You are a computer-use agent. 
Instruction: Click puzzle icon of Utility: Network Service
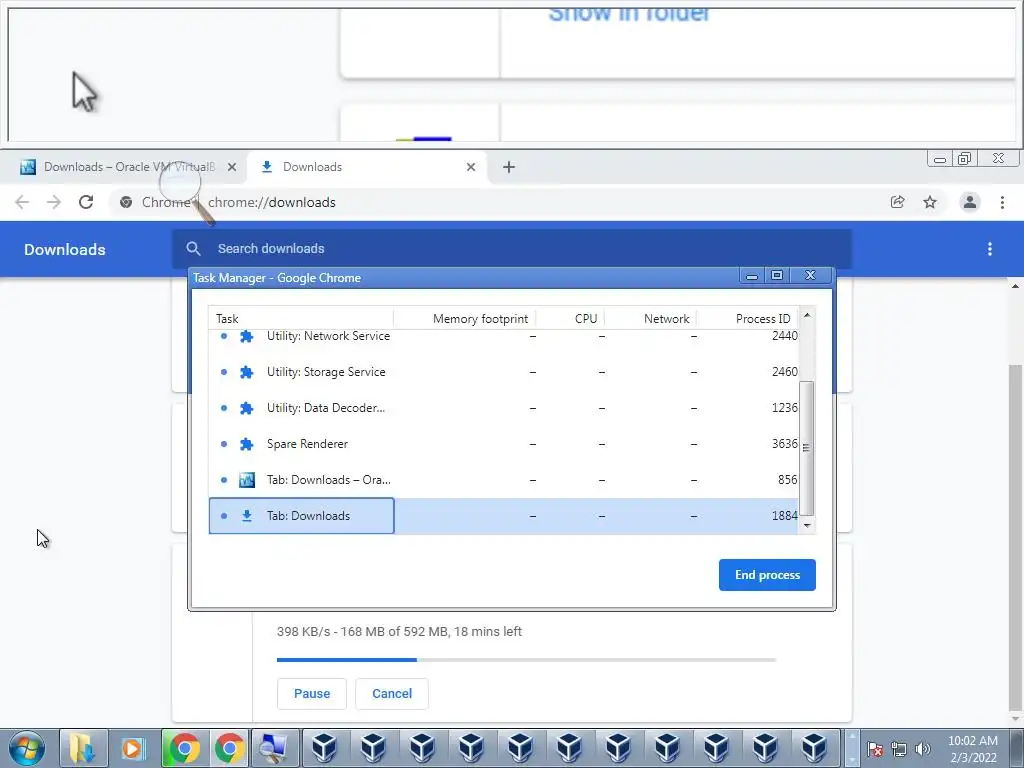(x=246, y=336)
